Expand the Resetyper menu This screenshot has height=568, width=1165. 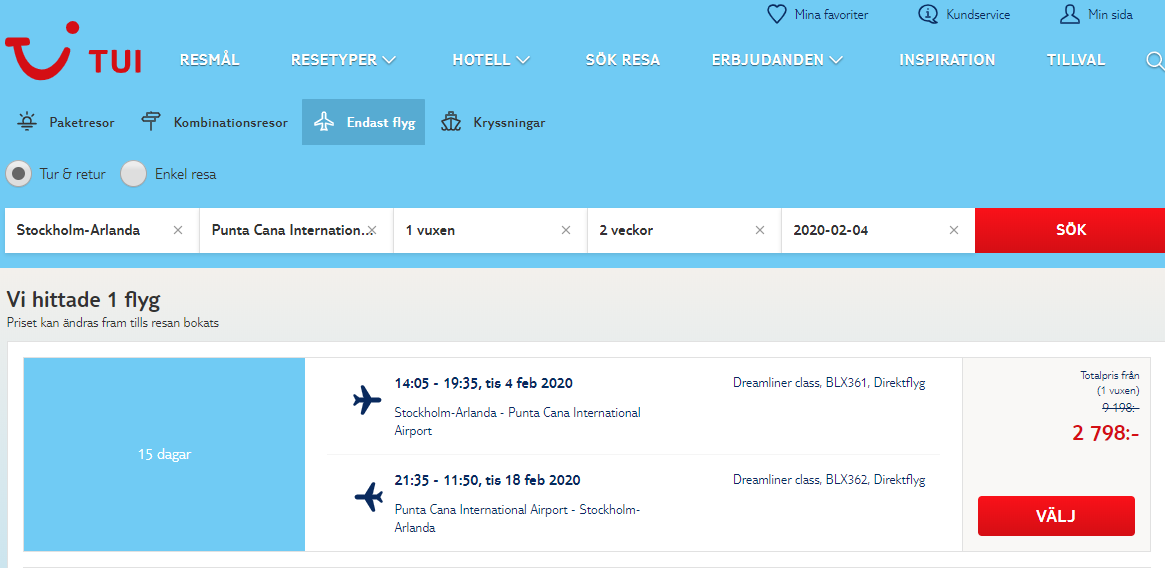pyautogui.click(x=343, y=60)
